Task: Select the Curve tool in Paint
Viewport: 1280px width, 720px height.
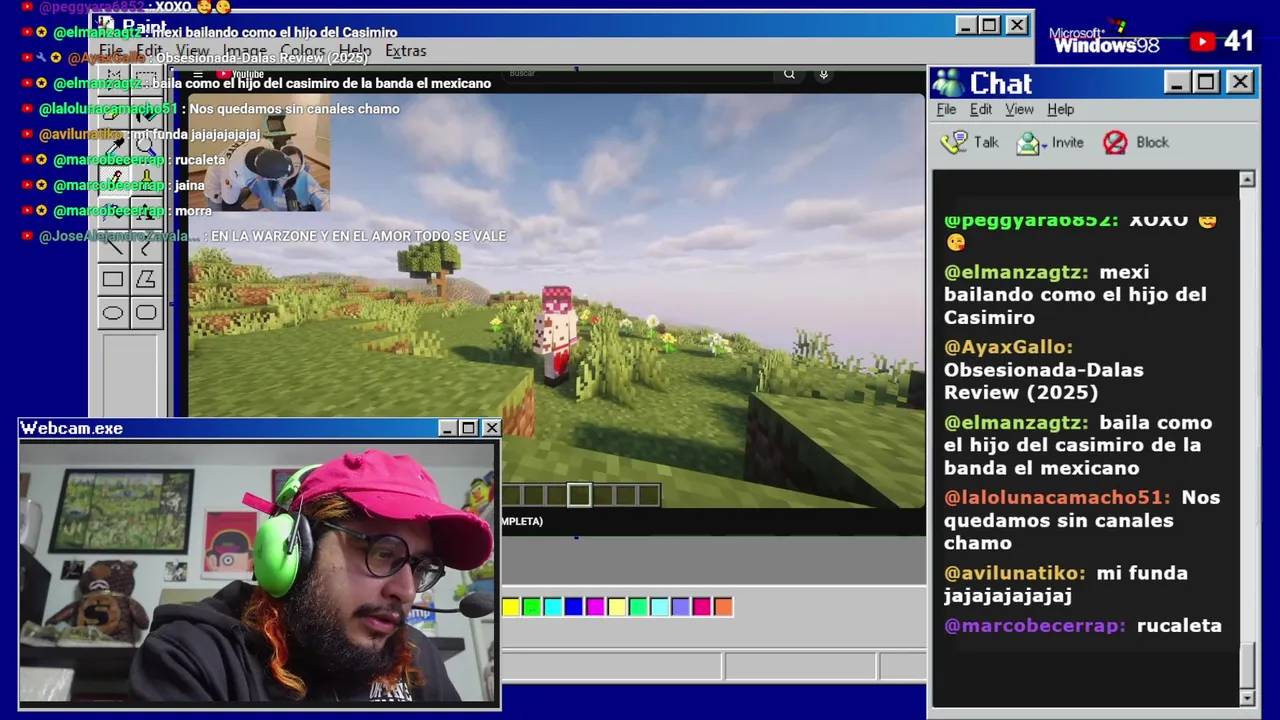Action: tap(146, 246)
